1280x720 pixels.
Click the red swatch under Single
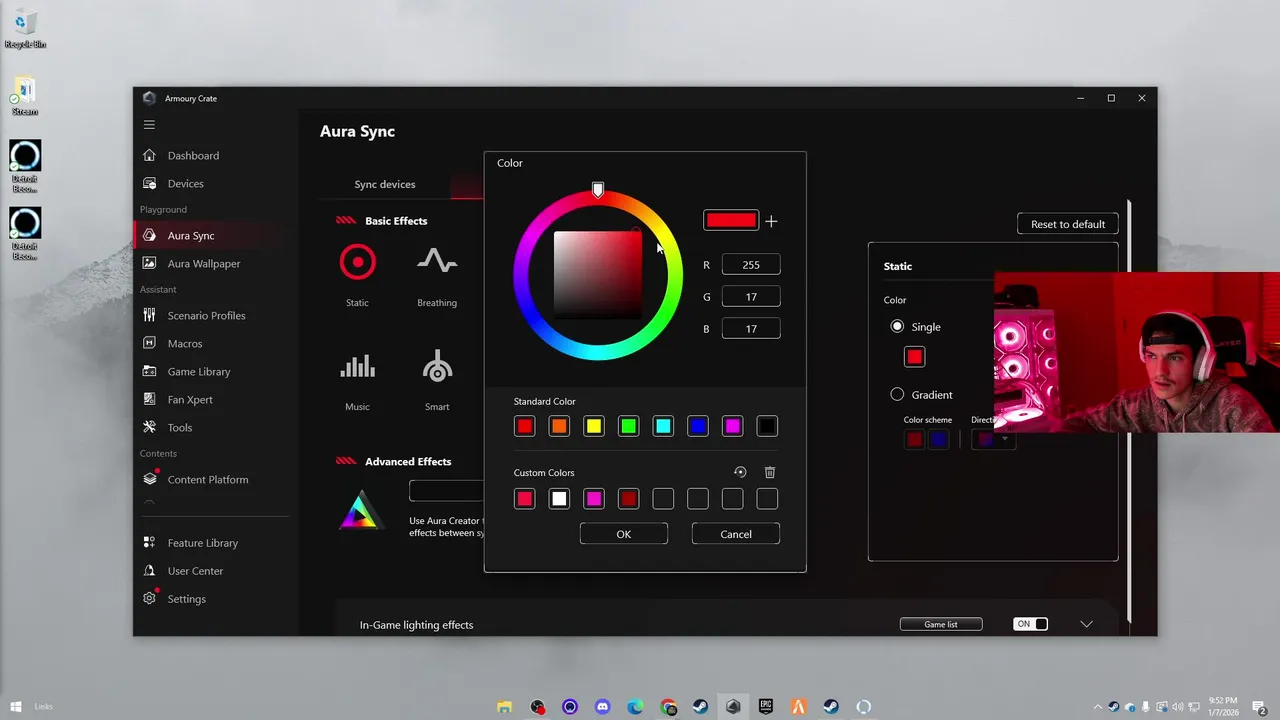[x=914, y=357]
